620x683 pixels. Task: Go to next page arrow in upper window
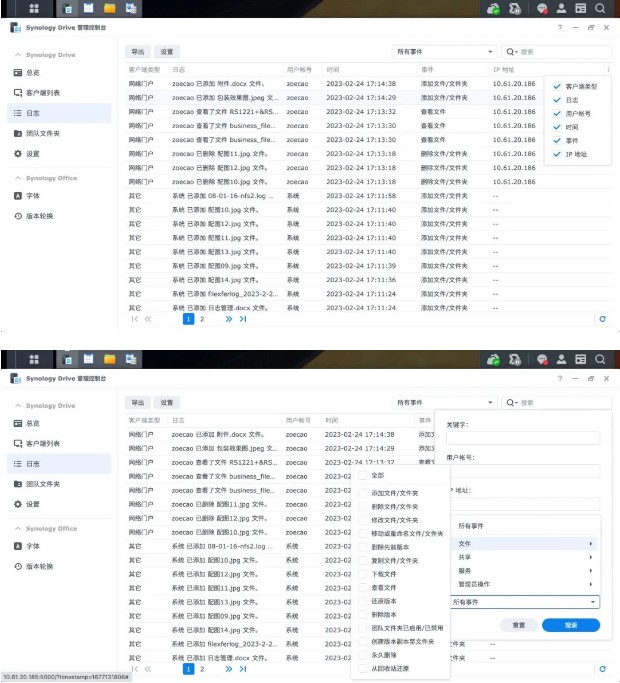pos(229,319)
